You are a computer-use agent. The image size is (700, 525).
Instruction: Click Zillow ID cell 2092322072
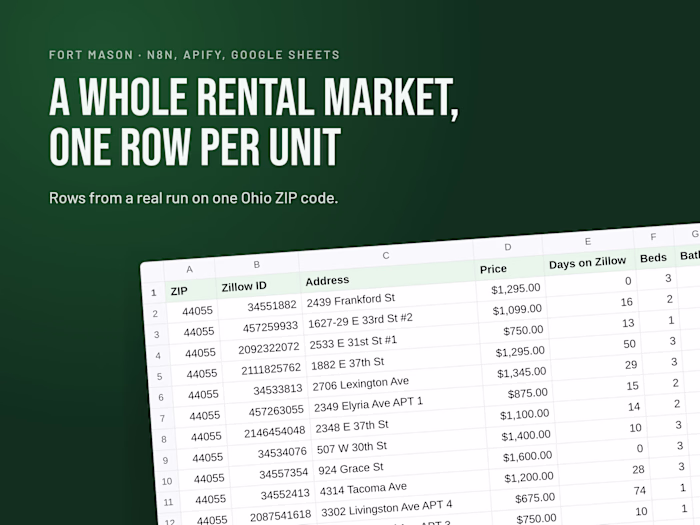(263, 349)
